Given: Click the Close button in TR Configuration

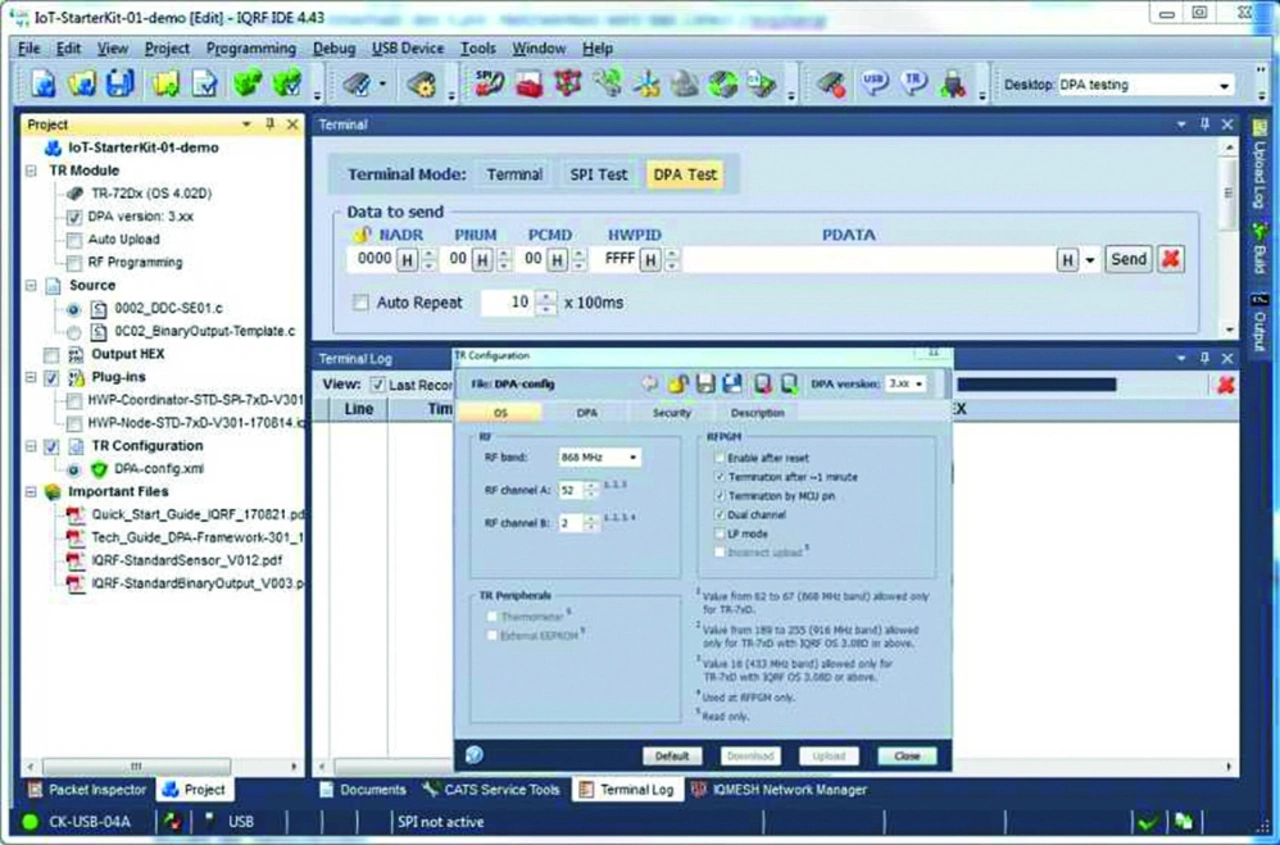Looking at the screenshot, I should 907,756.
